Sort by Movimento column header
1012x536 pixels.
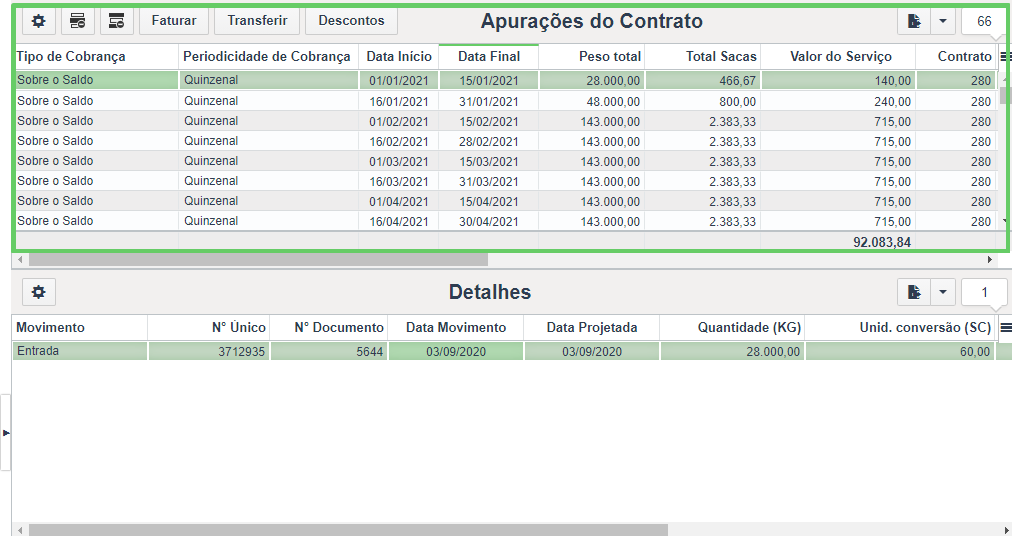point(79,327)
